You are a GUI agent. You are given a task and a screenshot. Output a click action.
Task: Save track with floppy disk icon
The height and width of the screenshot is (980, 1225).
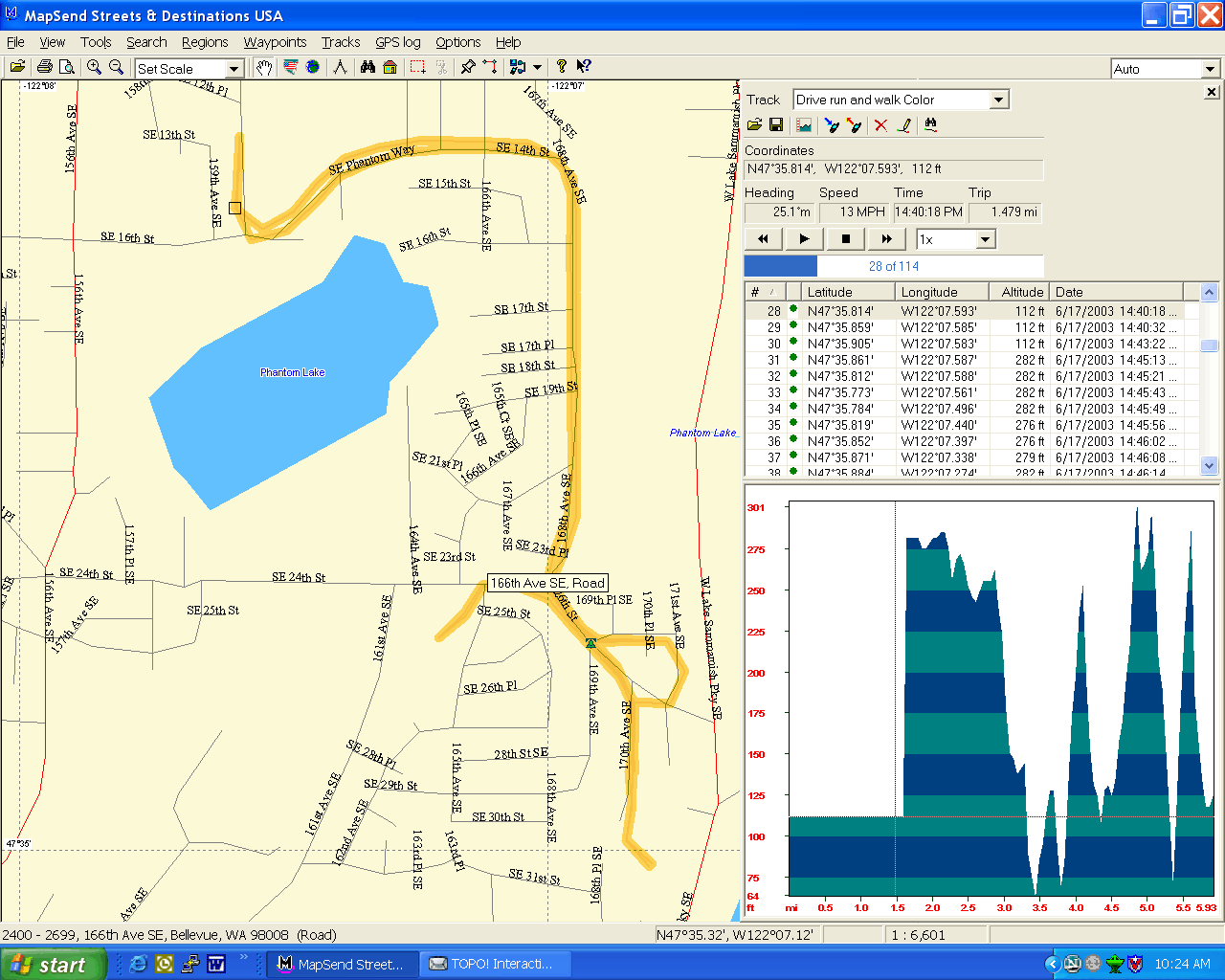click(776, 125)
